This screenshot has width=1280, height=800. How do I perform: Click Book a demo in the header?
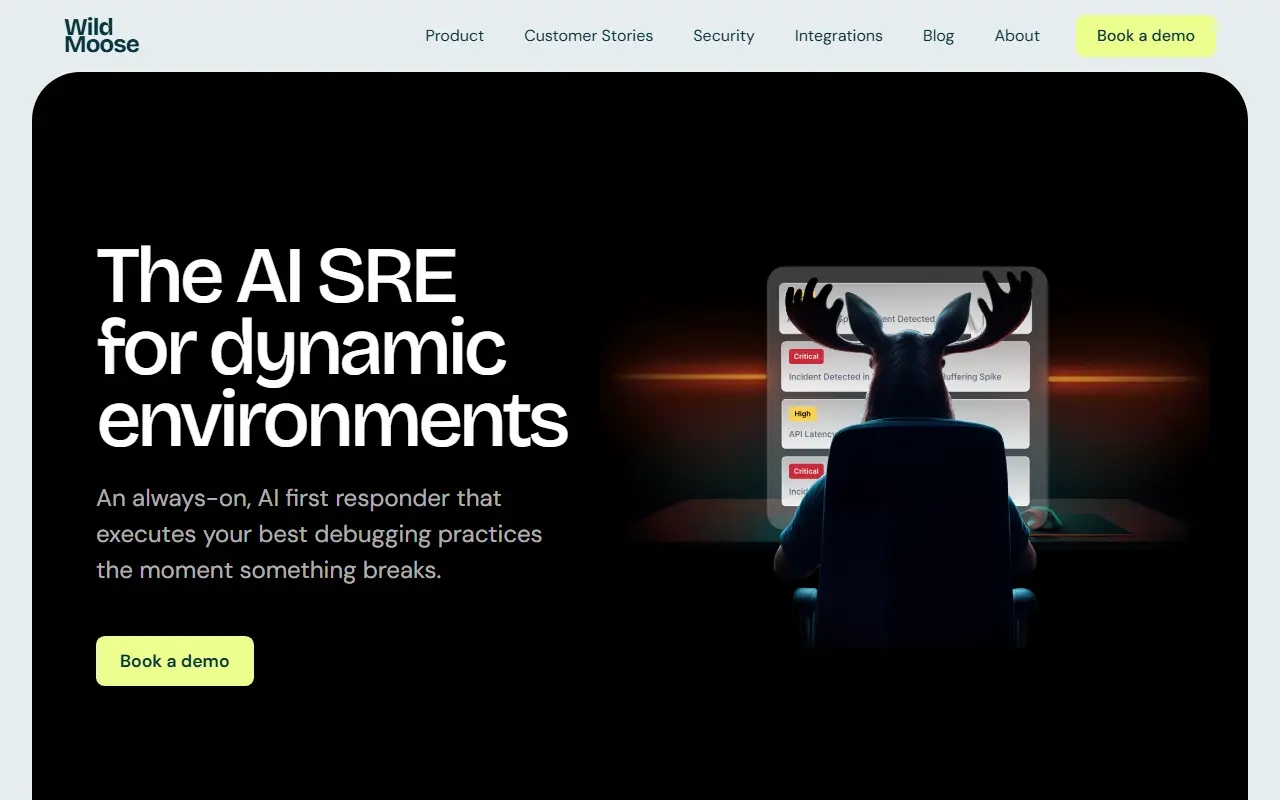coord(1146,36)
